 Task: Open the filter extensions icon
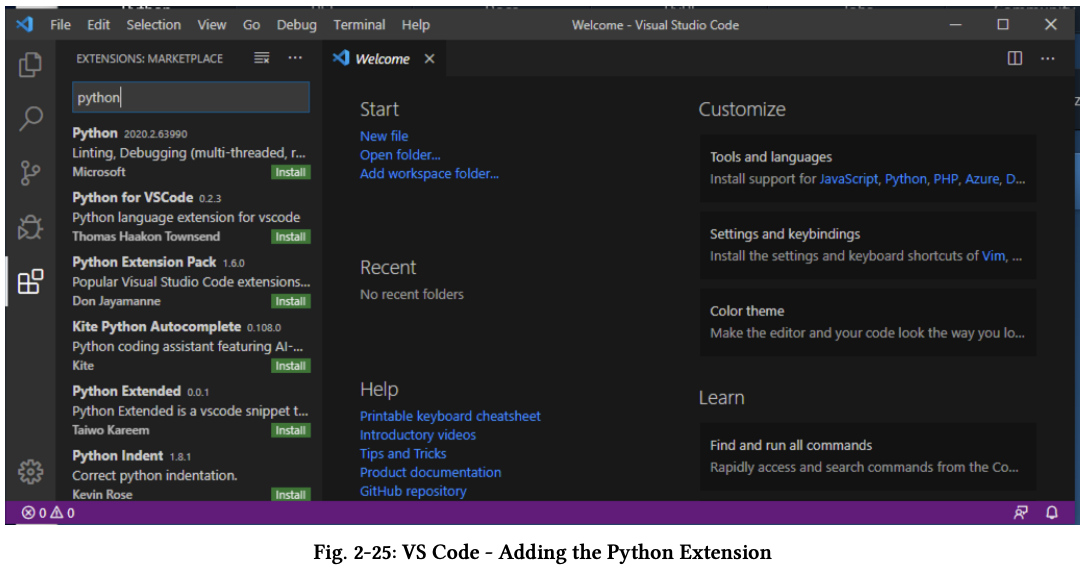[x=260, y=58]
